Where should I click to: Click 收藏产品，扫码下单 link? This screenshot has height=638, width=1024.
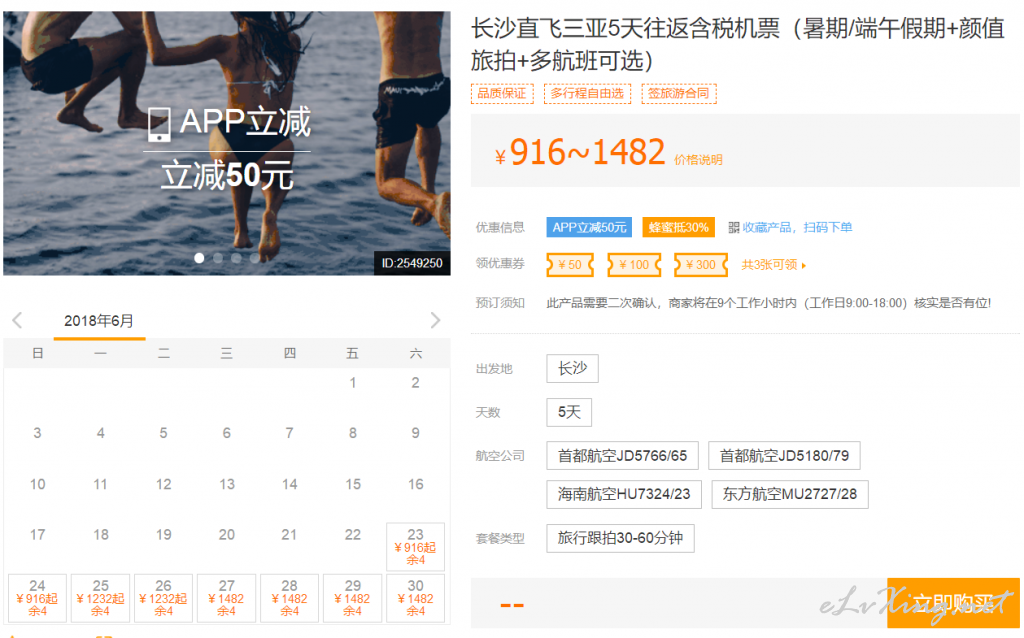click(x=797, y=227)
